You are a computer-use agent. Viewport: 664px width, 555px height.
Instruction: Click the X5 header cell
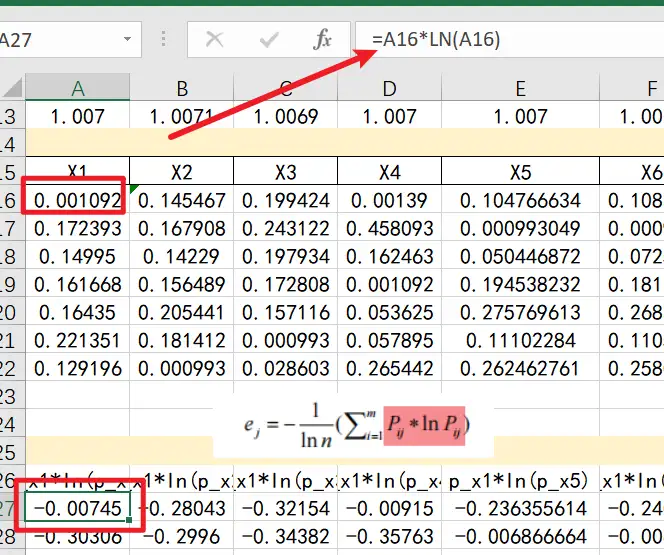click(x=520, y=172)
